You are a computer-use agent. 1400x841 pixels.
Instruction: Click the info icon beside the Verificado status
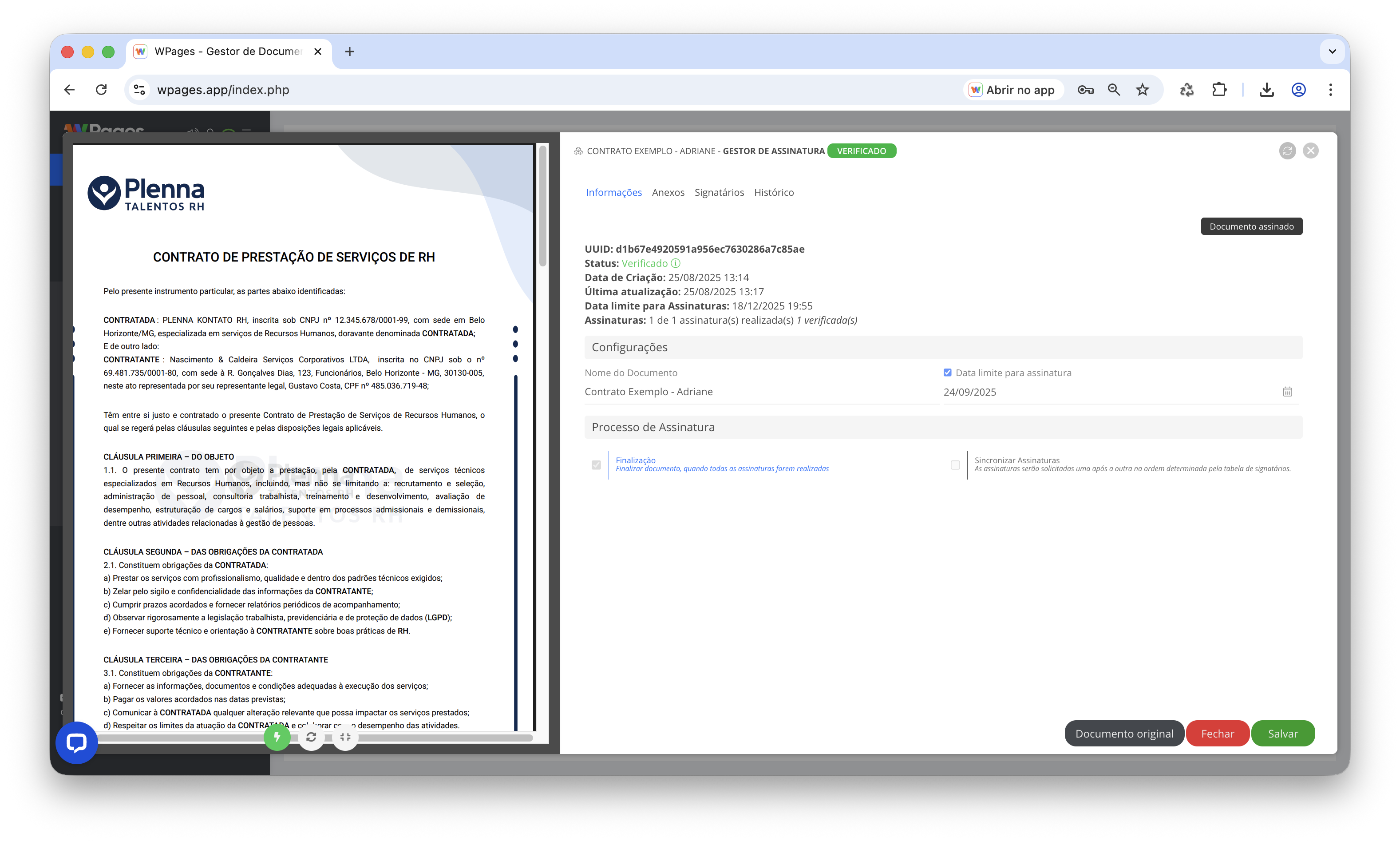click(675, 263)
